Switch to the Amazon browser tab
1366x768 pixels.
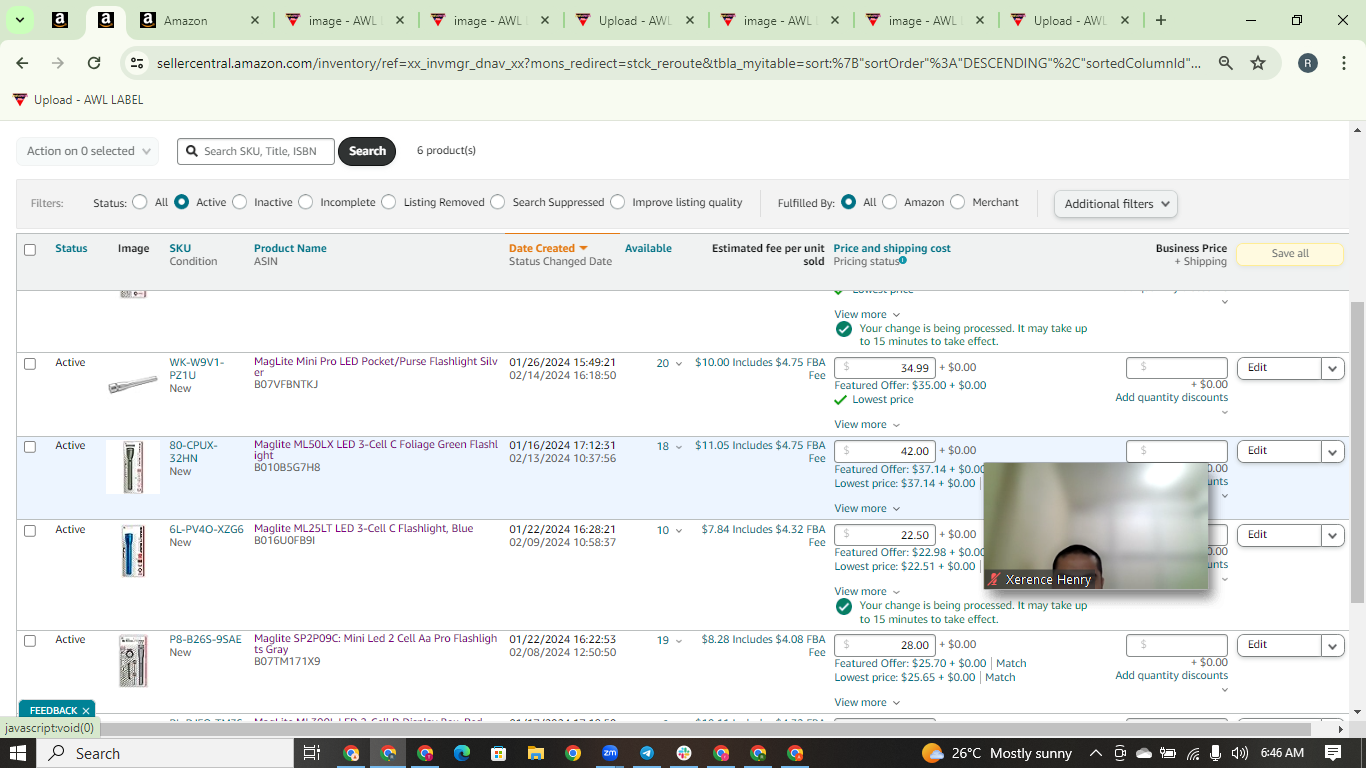pos(198,20)
